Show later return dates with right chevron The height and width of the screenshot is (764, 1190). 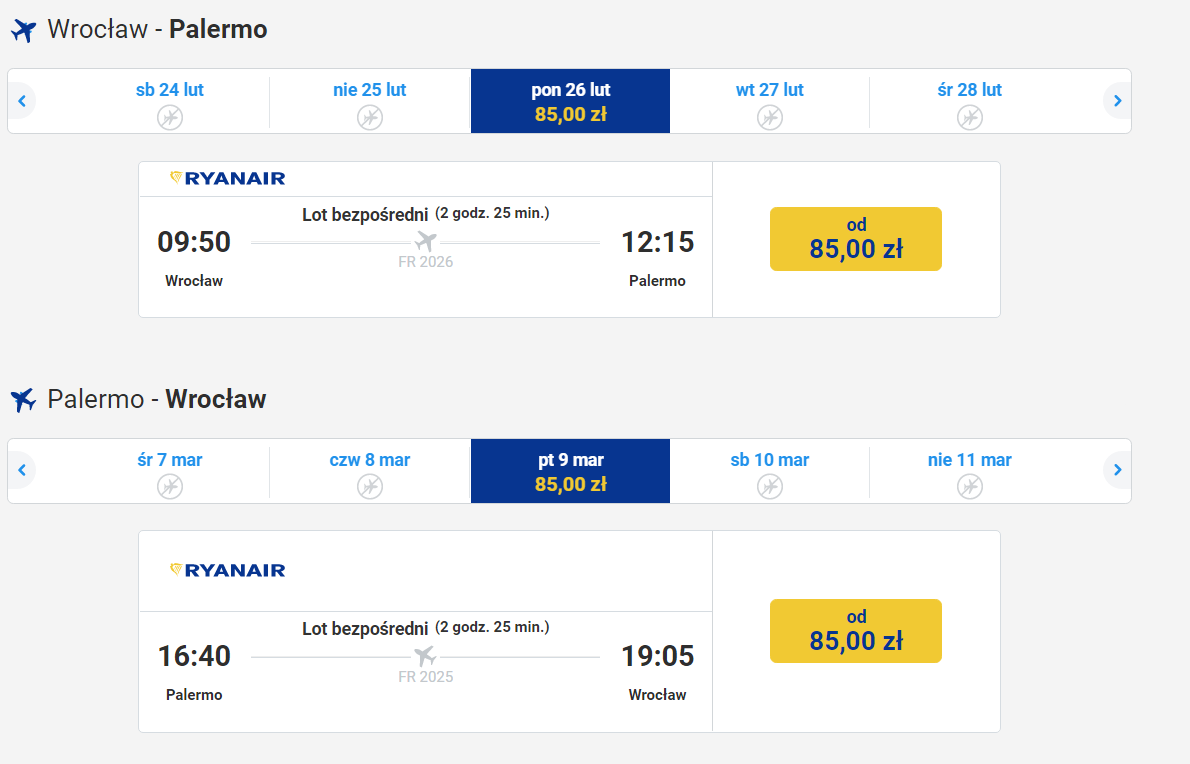[x=1117, y=470]
